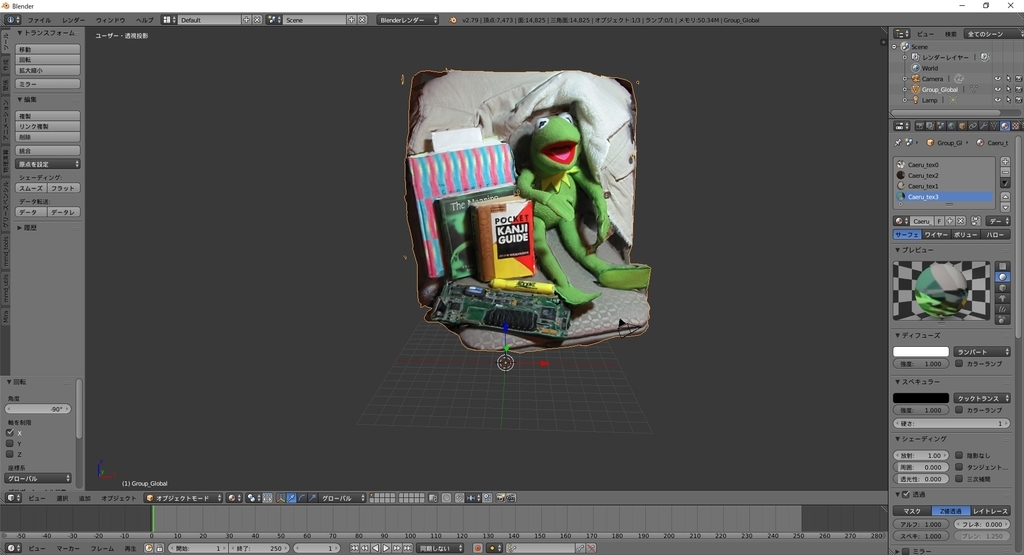1024x555 pixels.
Task: Select monkey preview shape icon
Action: click(x=1002, y=298)
